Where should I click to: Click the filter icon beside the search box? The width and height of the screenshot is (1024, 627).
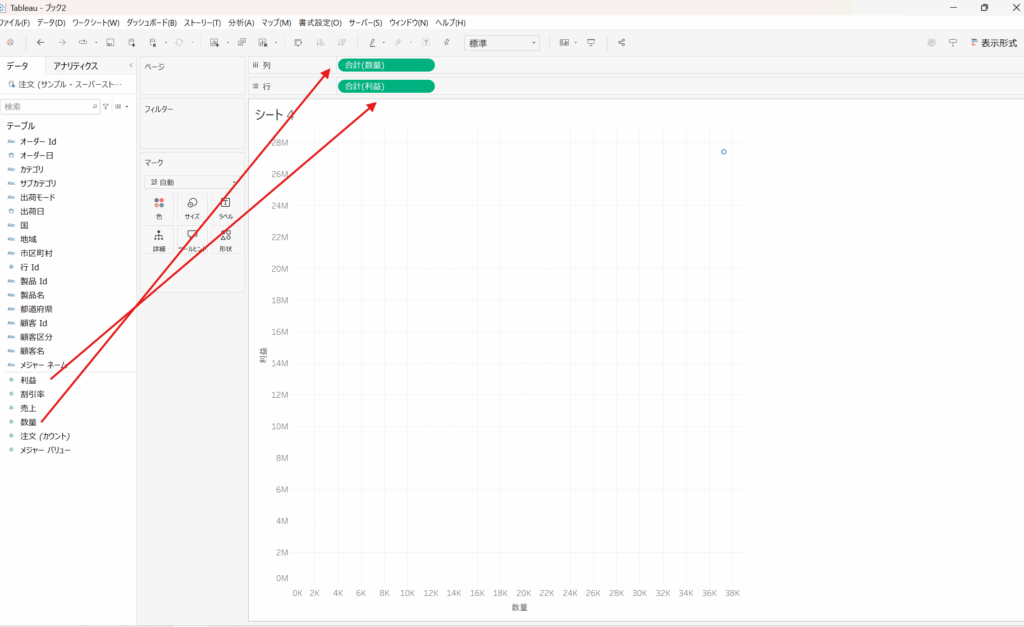coord(105,106)
